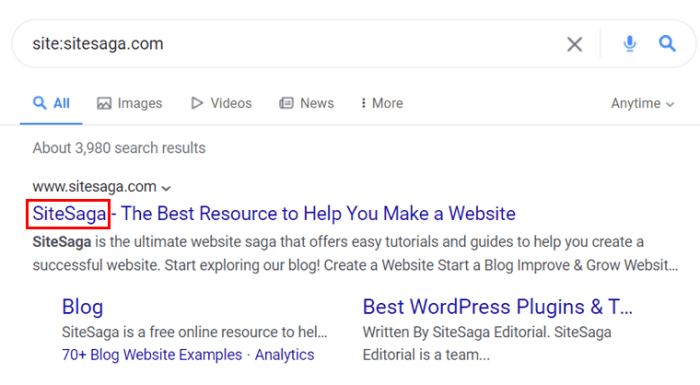700x385 pixels.
Task: Click the newspaper icon beside News
Action: pos(286,103)
